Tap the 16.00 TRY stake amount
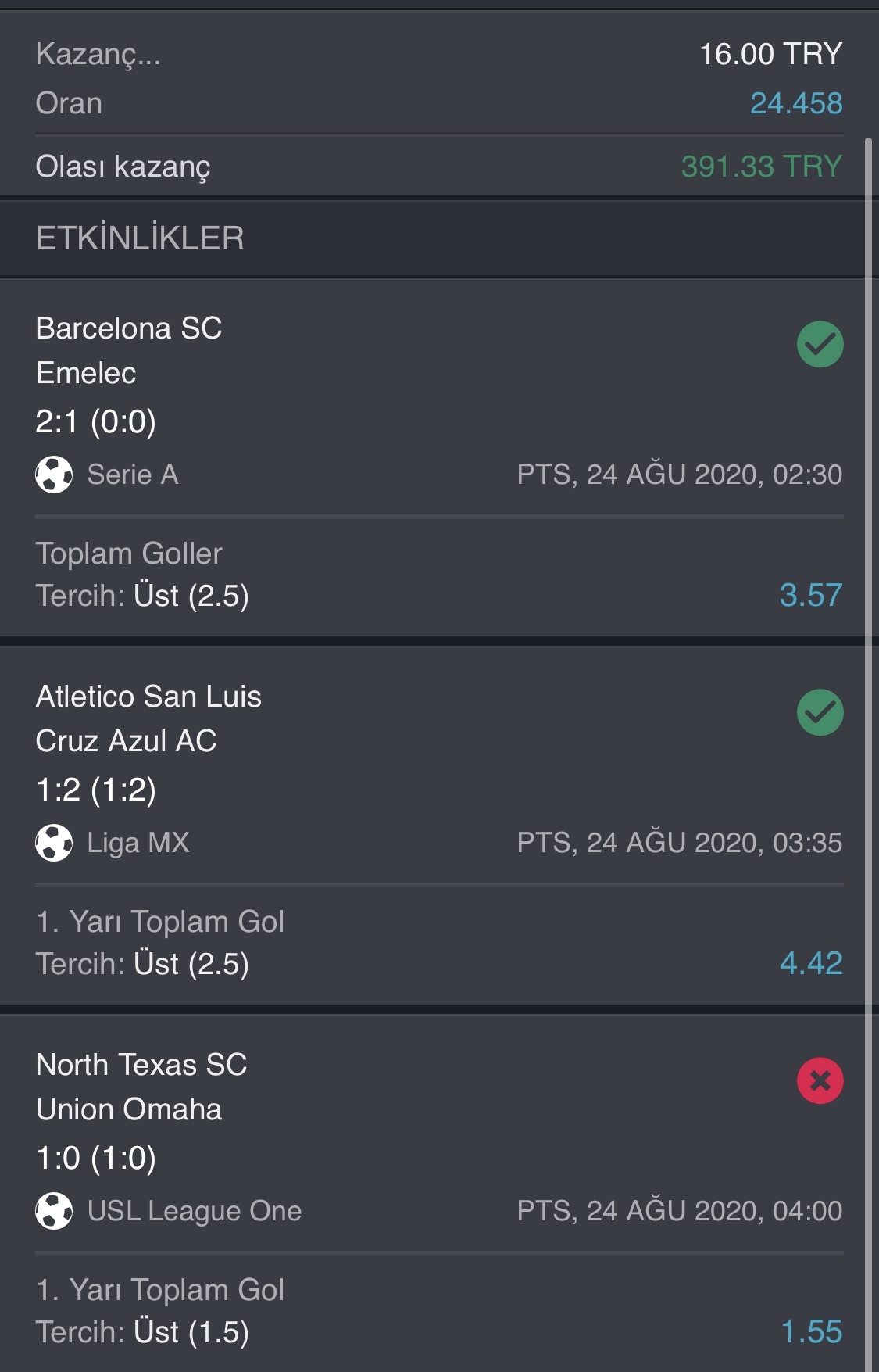 click(770, 54)
